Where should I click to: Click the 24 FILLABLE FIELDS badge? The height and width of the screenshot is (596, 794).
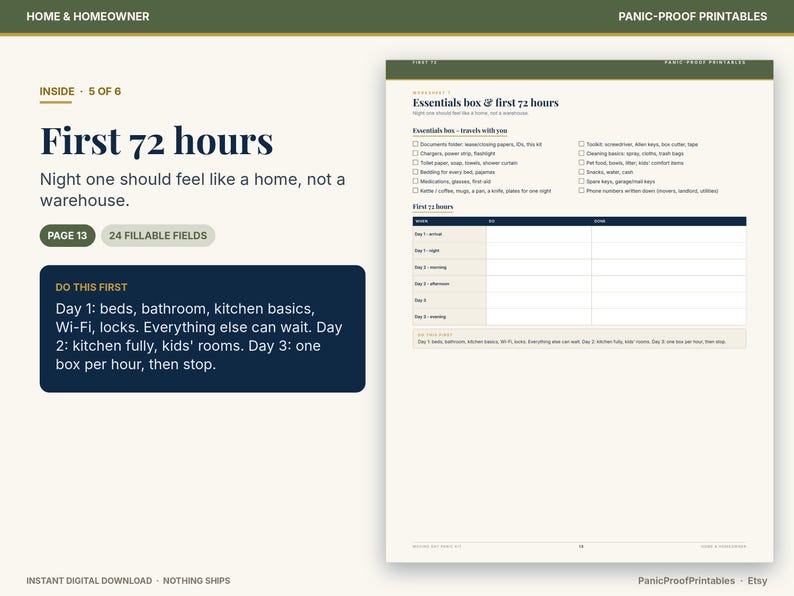158,235
